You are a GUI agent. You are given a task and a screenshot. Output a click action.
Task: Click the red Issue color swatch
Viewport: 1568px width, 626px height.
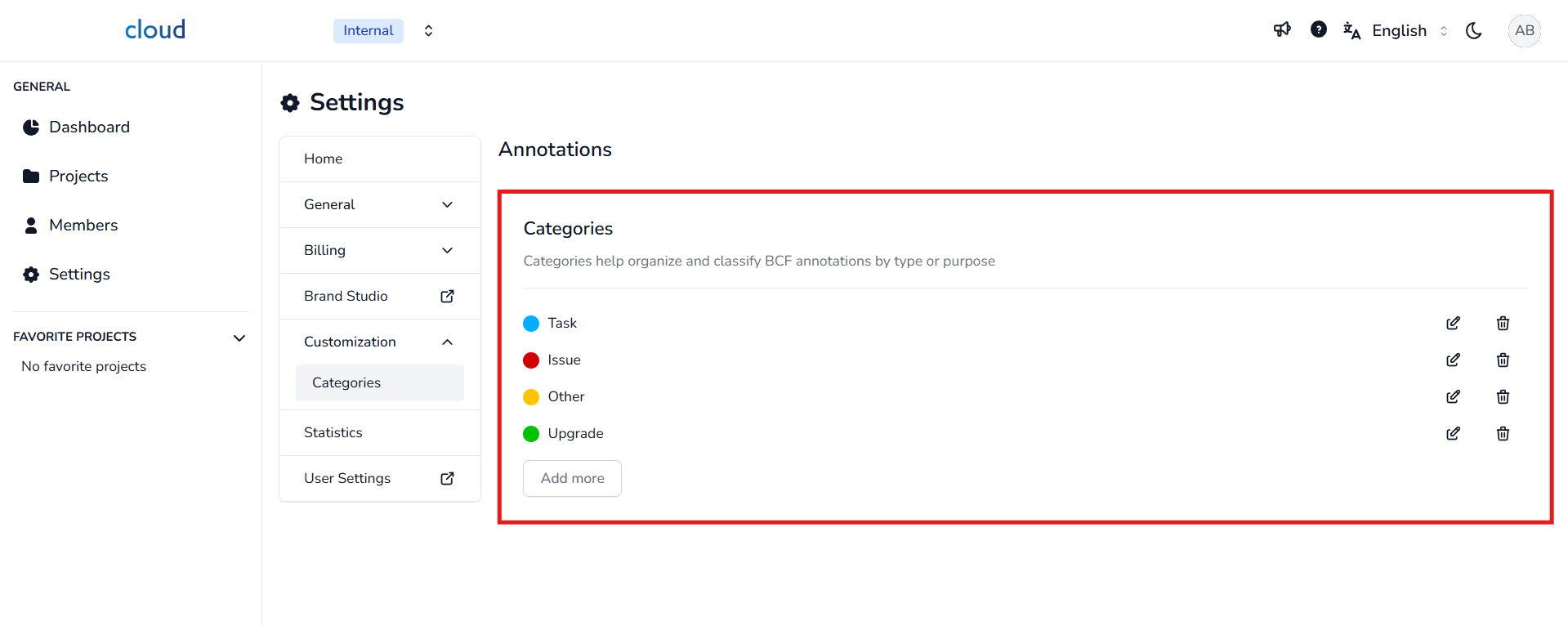[531, 360]
